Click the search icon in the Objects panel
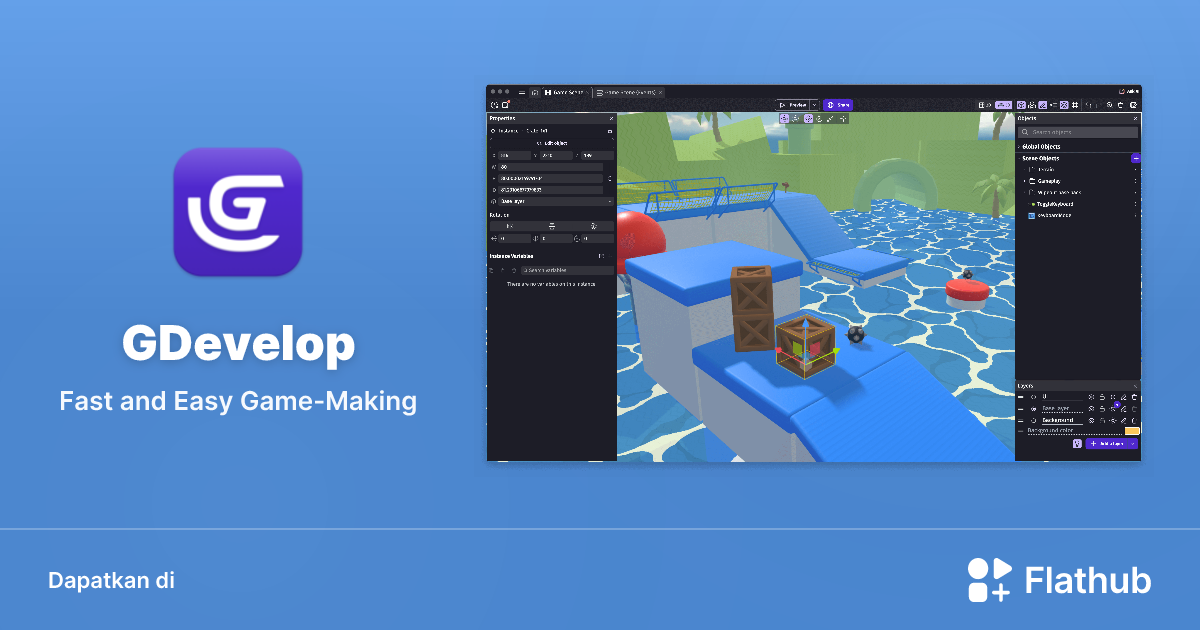Screen dimensions: 1200x630 tap(1025, 132)
